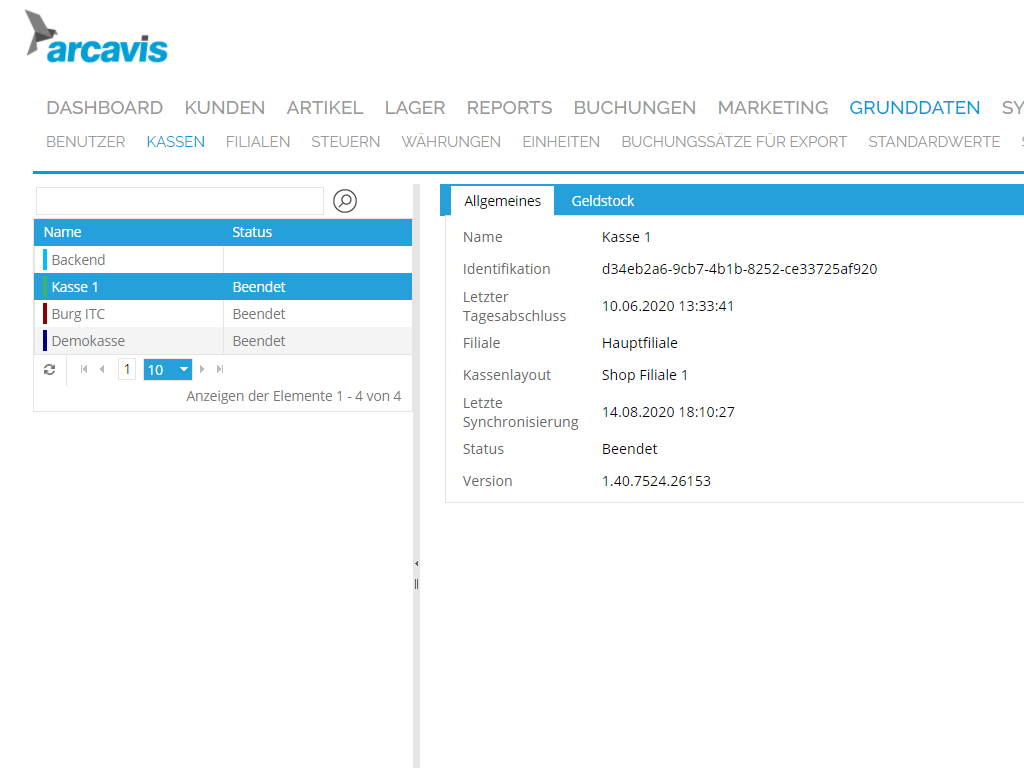Switch to the Geldstock tab
The image size is (1024, 768).
pos(603,201)
